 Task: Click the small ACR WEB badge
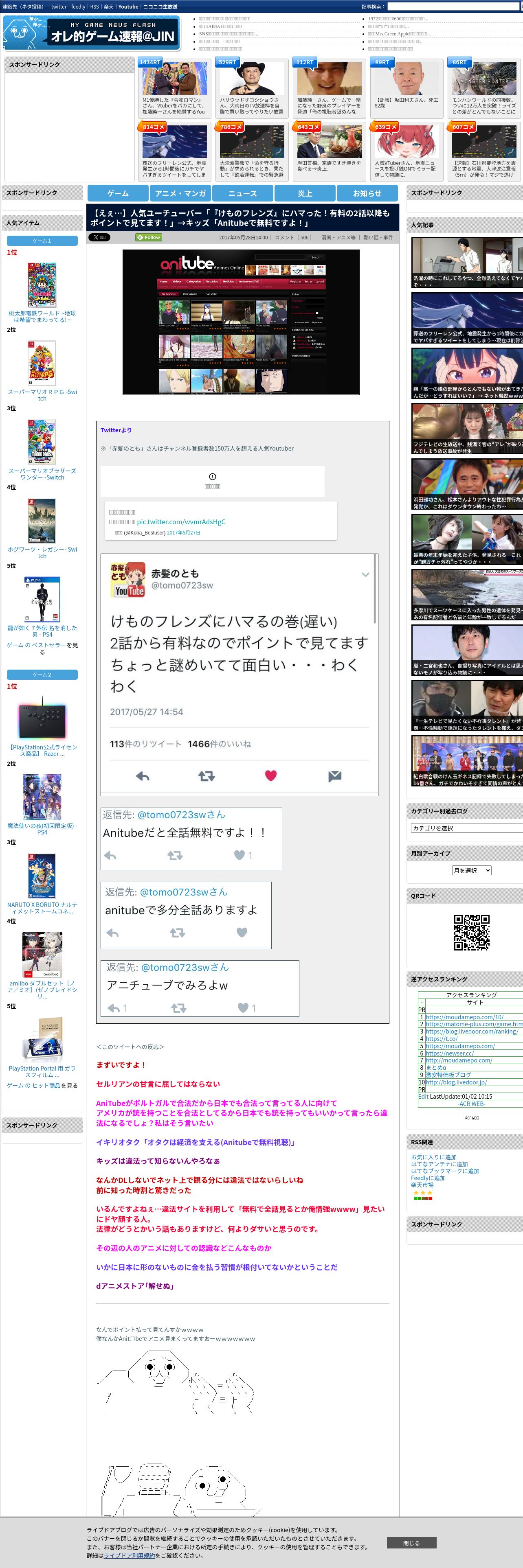pyautogui.click(x=472, y=1118)
